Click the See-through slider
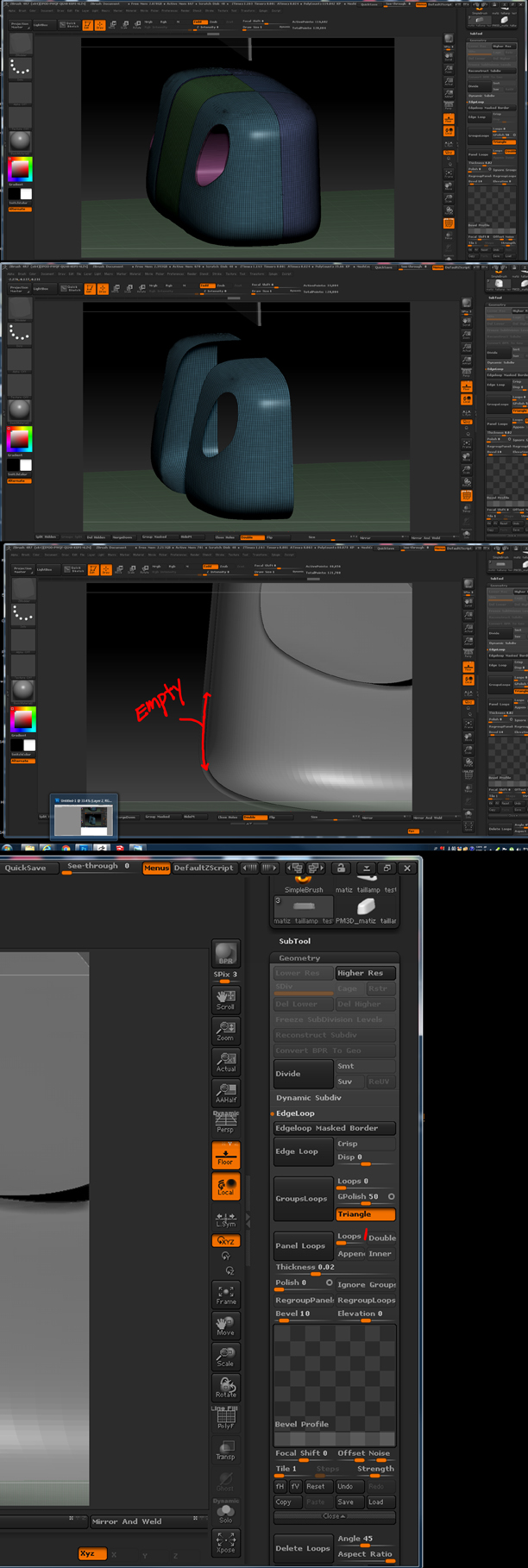This screenshot has width=528, height=1568. tap(100, 868)
